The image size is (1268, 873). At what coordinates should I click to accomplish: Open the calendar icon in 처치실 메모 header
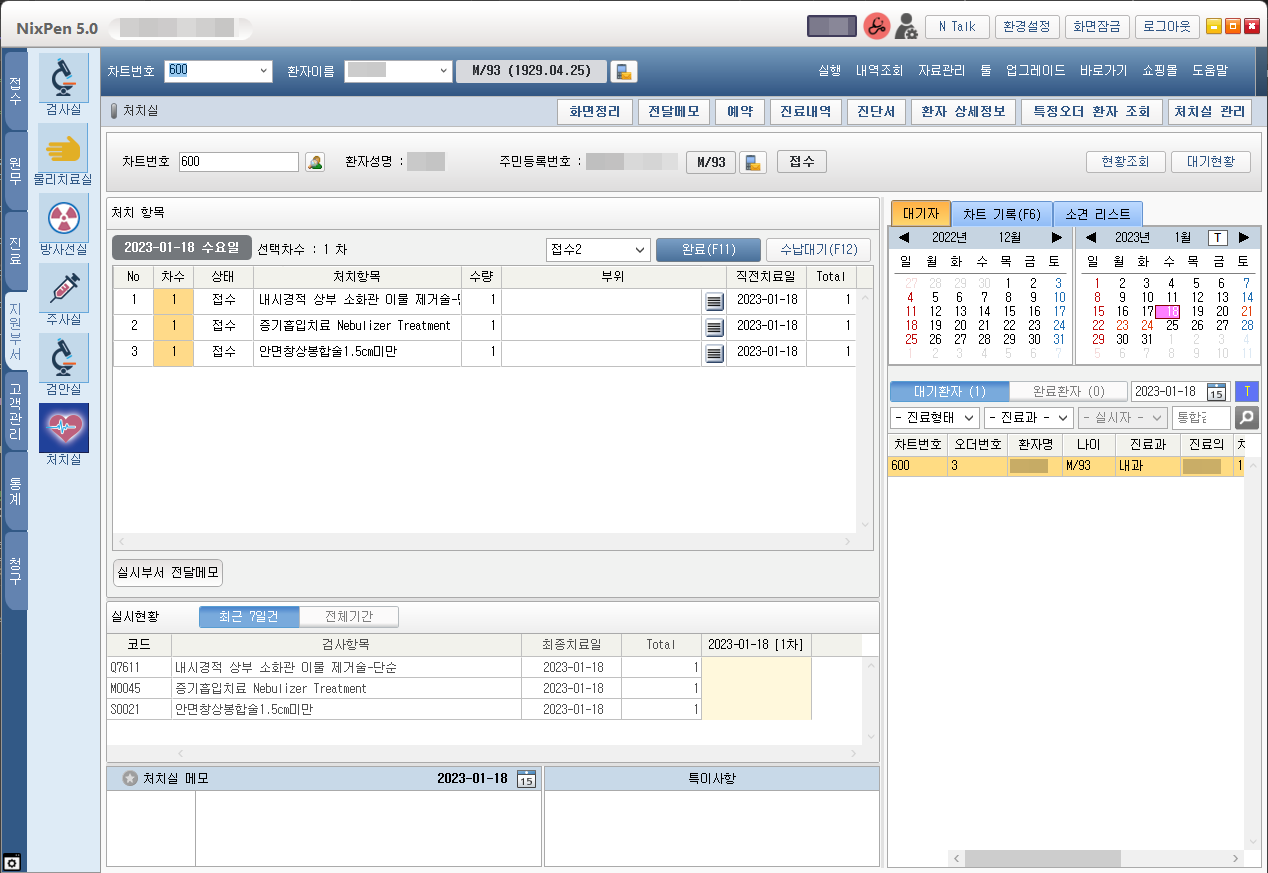526,779
